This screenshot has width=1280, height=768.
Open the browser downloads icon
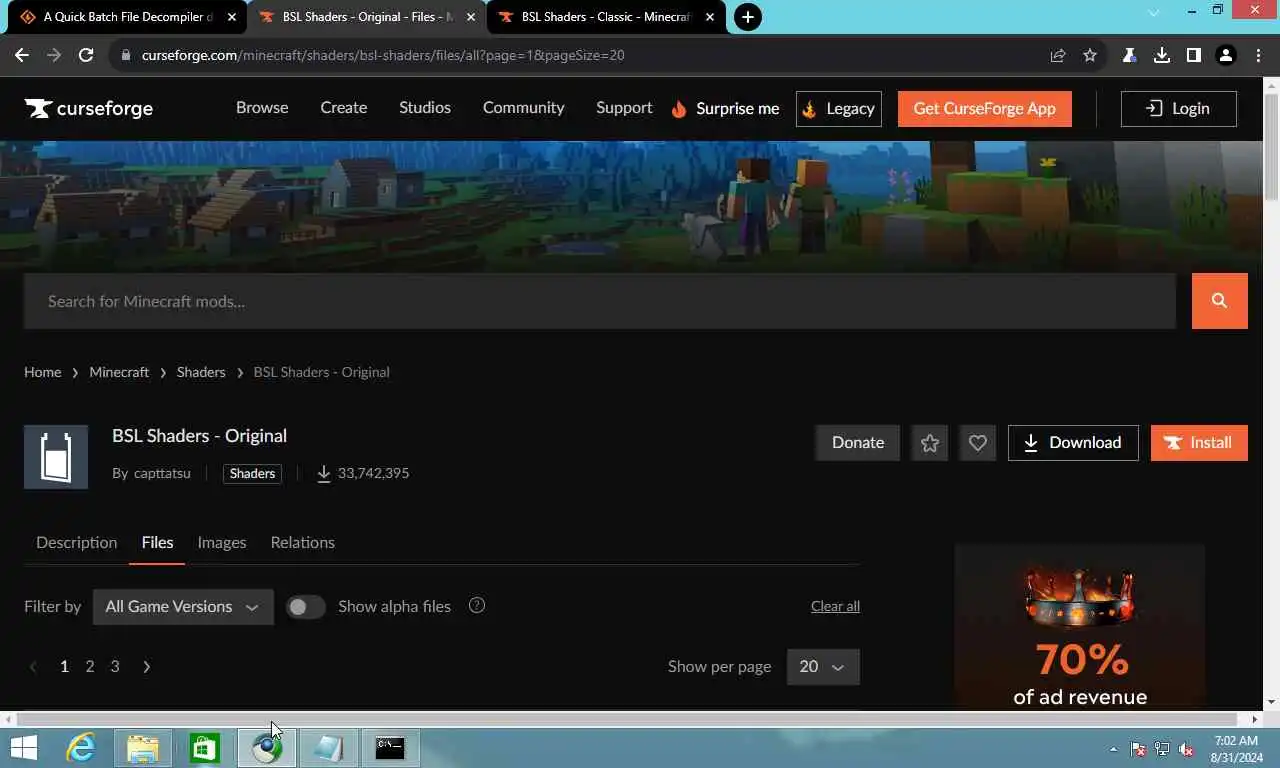[x=1161, y=55]
